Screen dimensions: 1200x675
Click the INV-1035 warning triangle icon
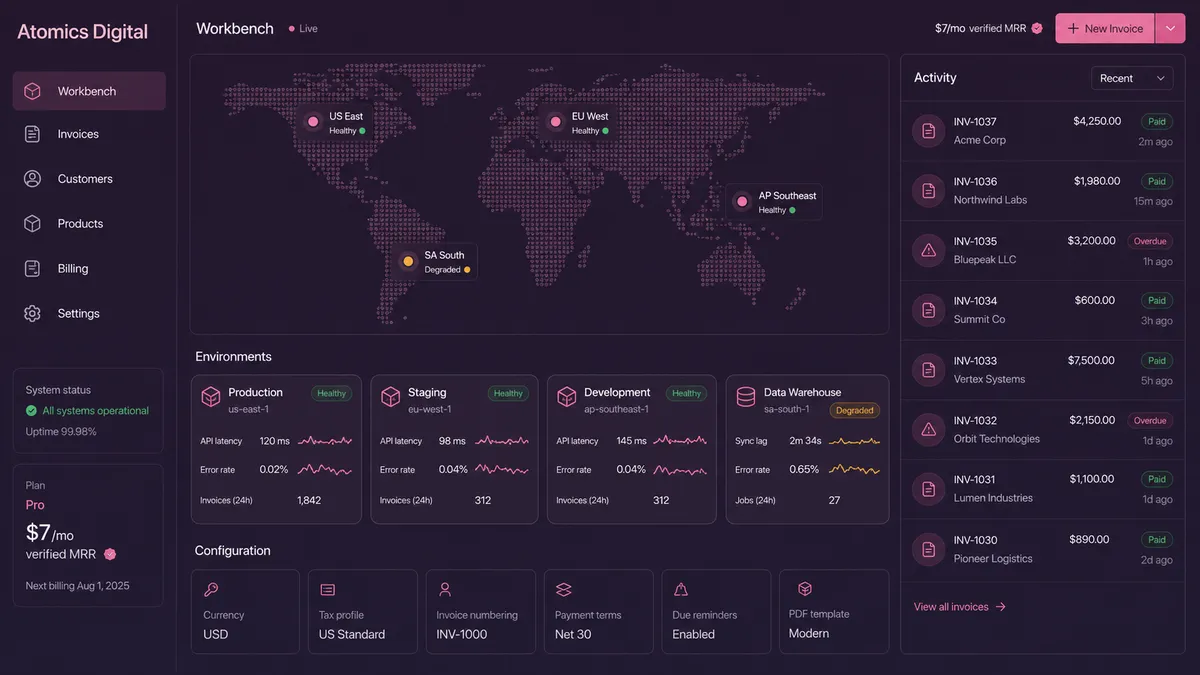click(929, 250)
